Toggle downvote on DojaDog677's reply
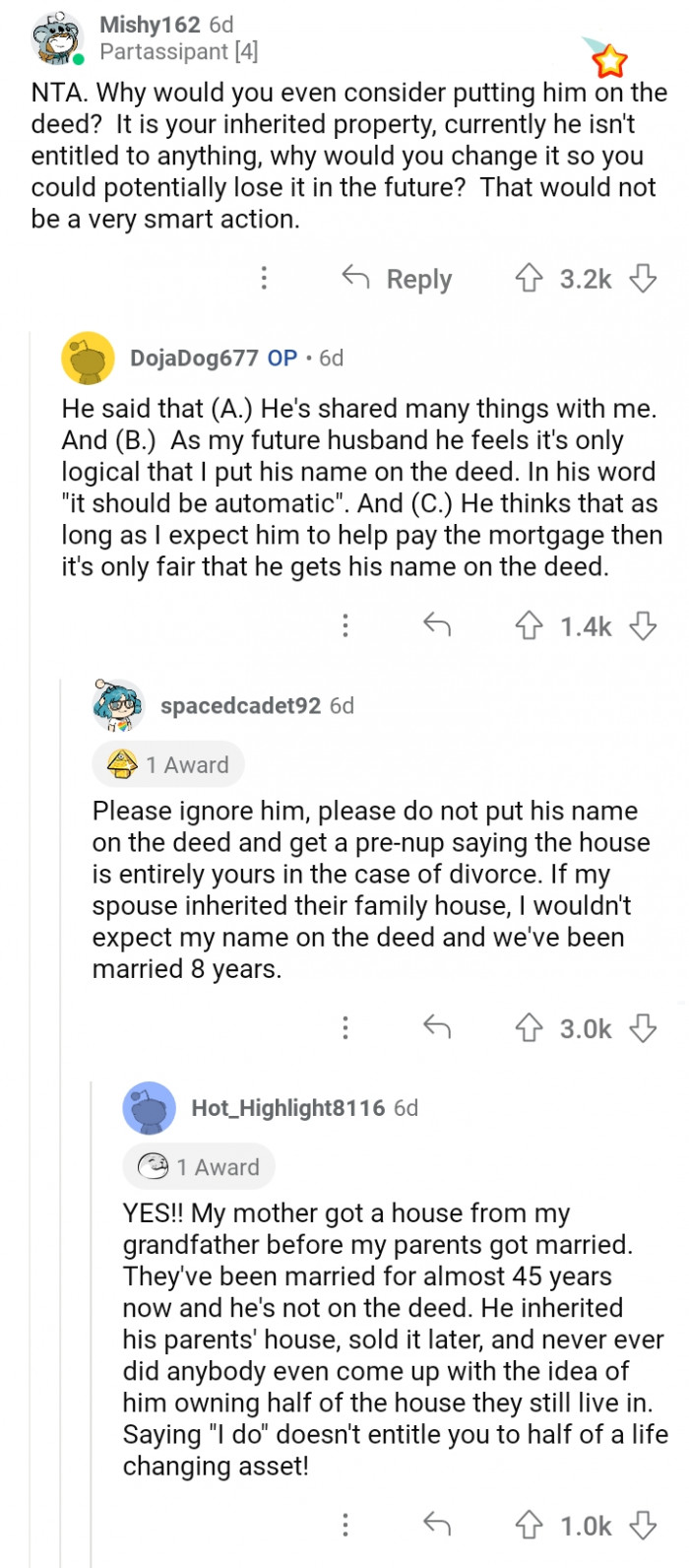The height and width of the screenshot is (1568, 689). 644,624
